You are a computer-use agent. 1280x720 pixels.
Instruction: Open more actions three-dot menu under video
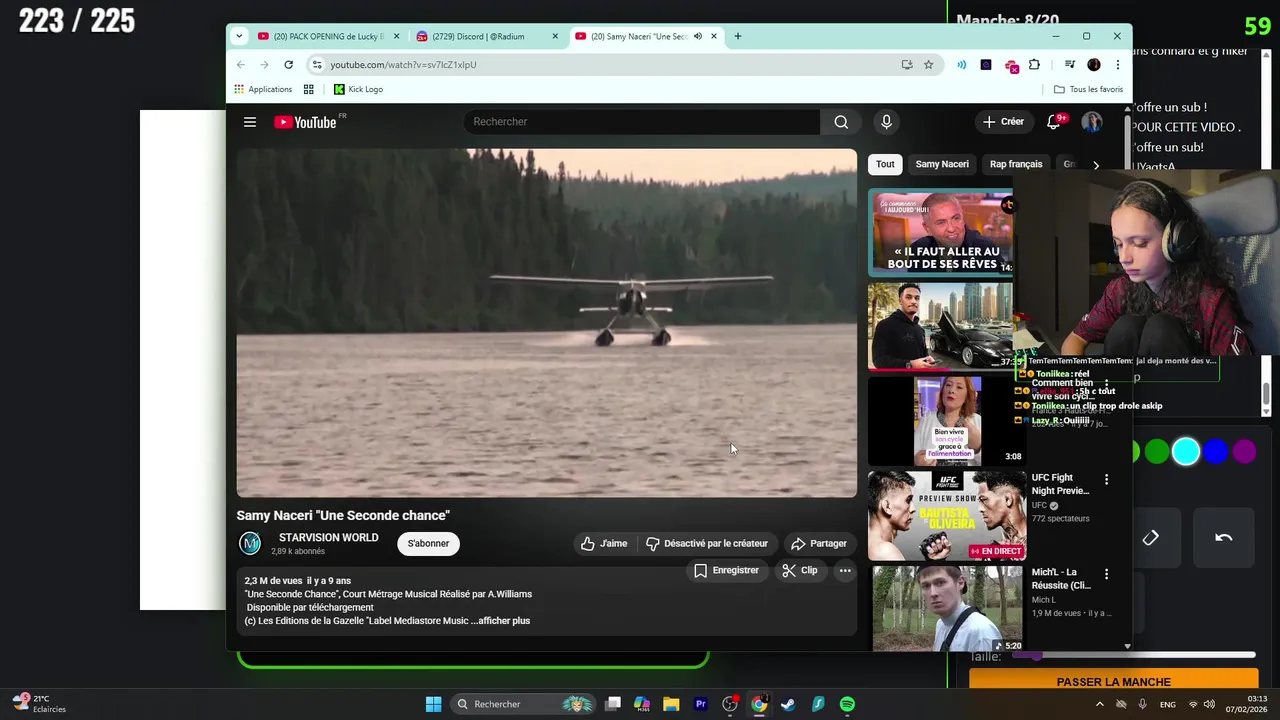pos(845,570)
